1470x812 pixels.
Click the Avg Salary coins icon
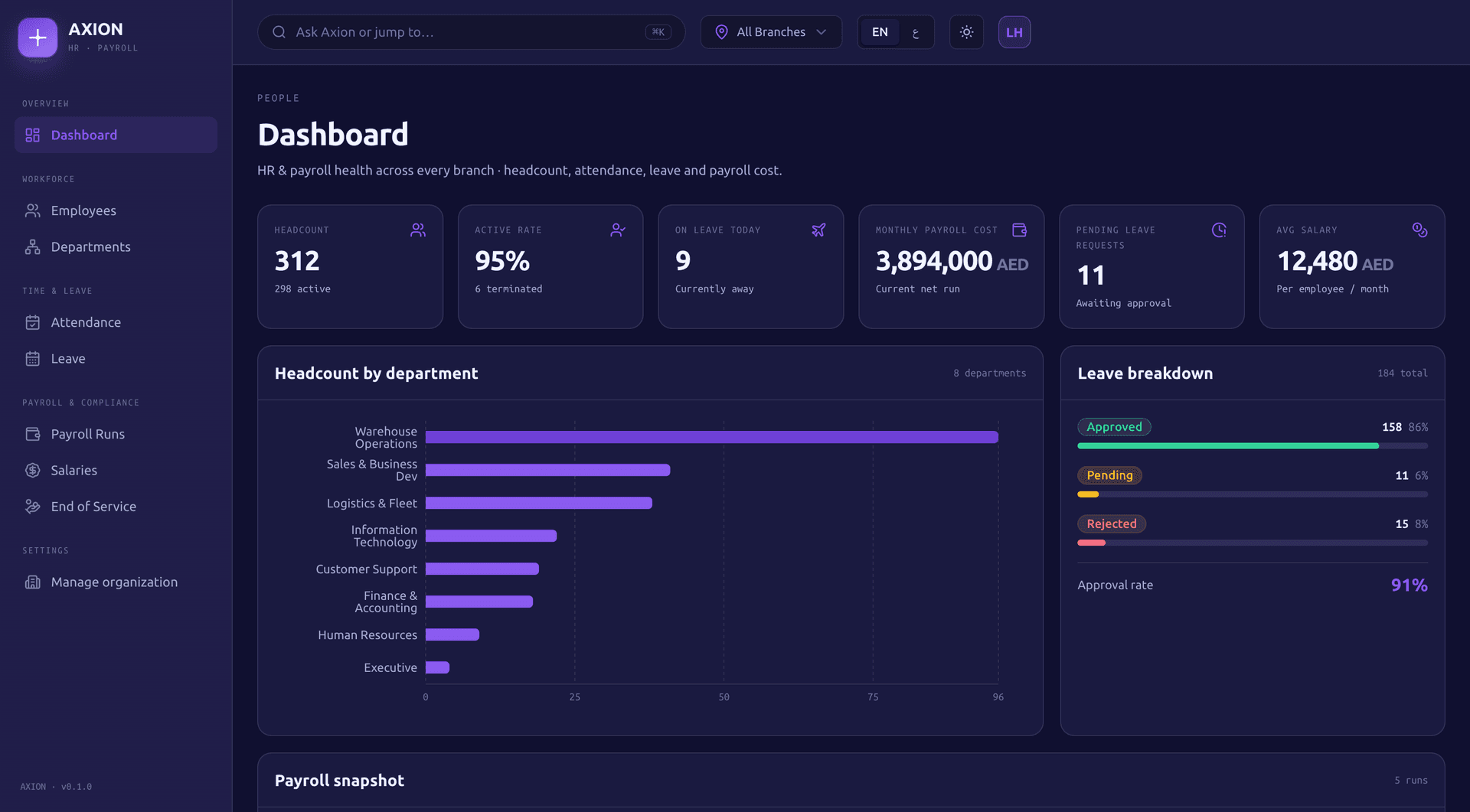click(1420, 230)
